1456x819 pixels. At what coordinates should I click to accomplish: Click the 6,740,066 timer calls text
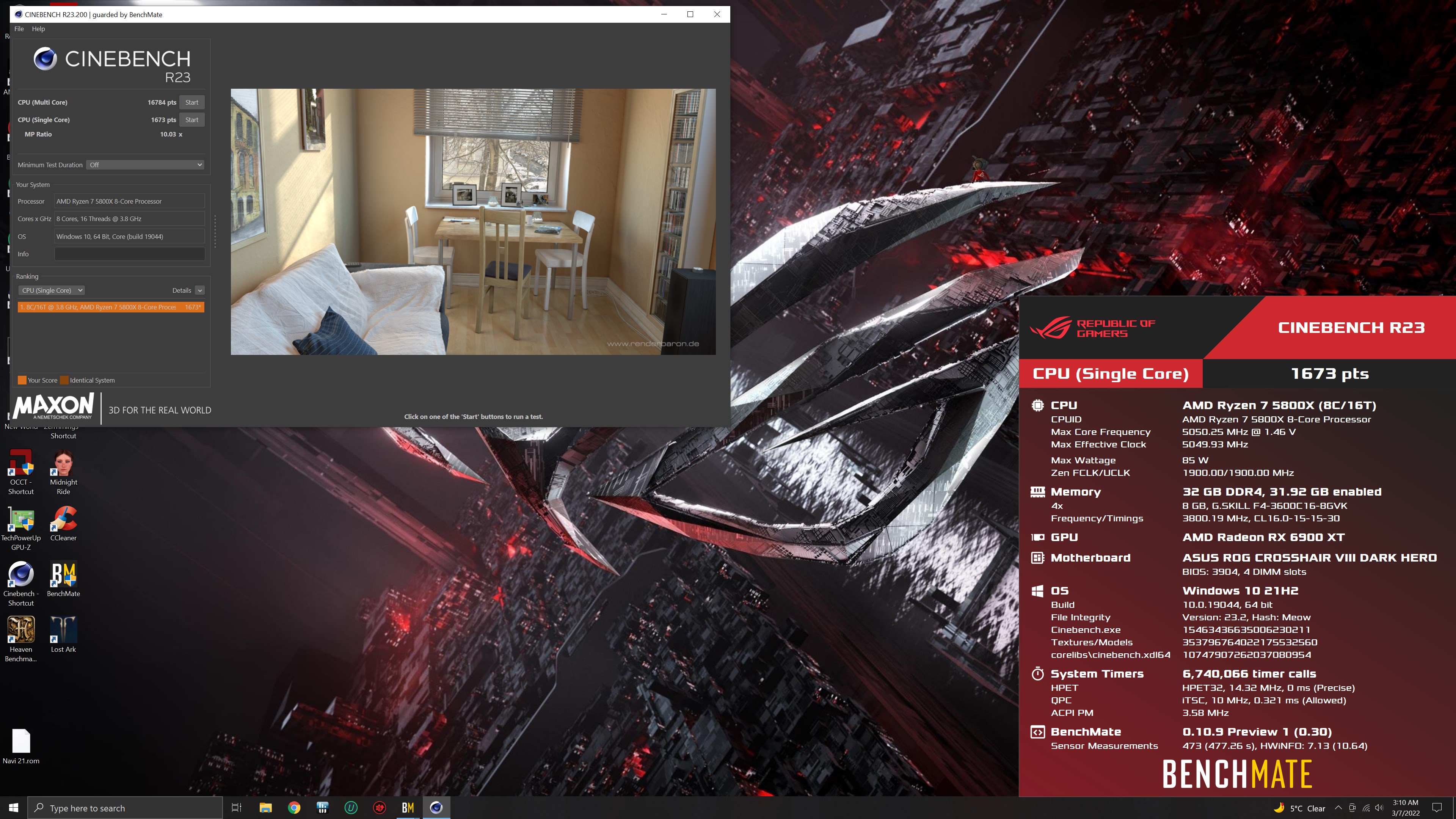coord(1249,674)
